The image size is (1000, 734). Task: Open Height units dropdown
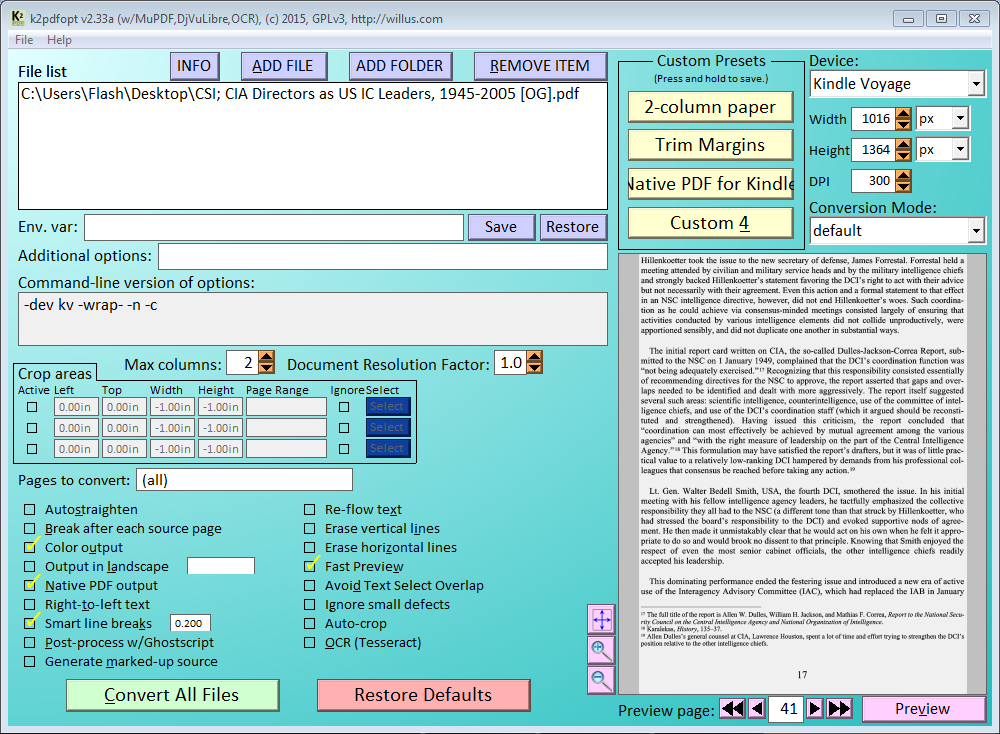pyautogui.click(x=960, y=149)
